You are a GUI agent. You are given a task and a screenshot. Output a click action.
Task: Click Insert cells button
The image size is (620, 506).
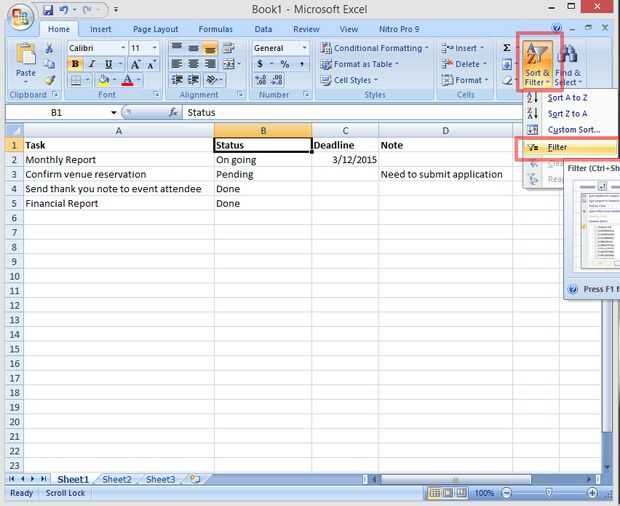point(462,48)
